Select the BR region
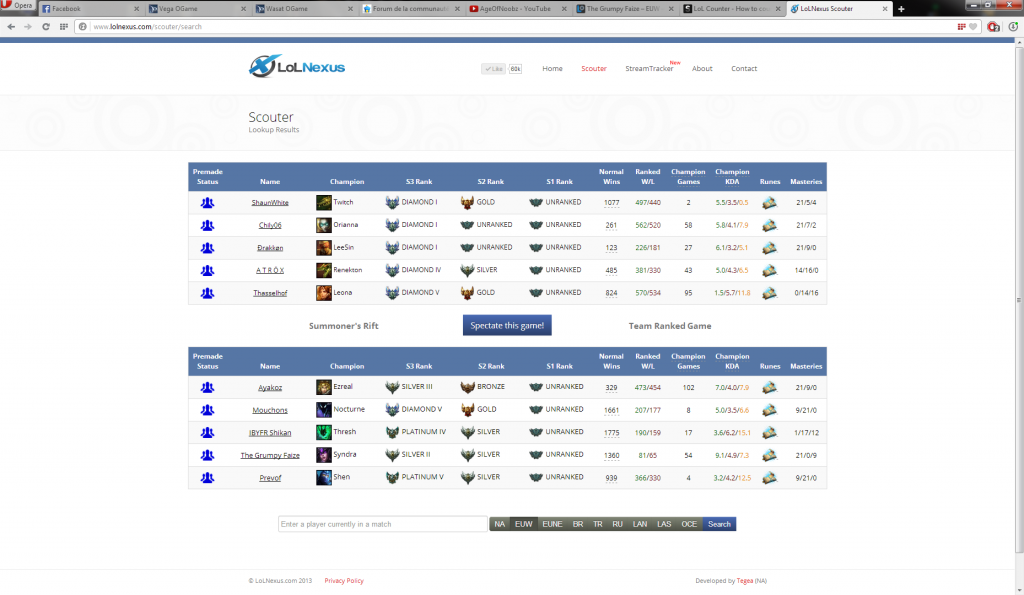Viewport: 1024px width, 595px height. (x=578, y=524)
